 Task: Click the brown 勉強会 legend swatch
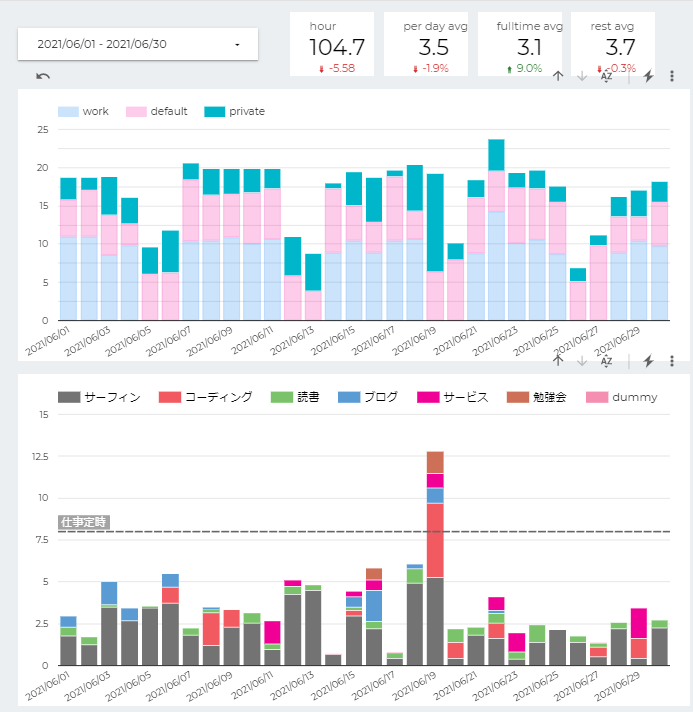click(518, 397)
